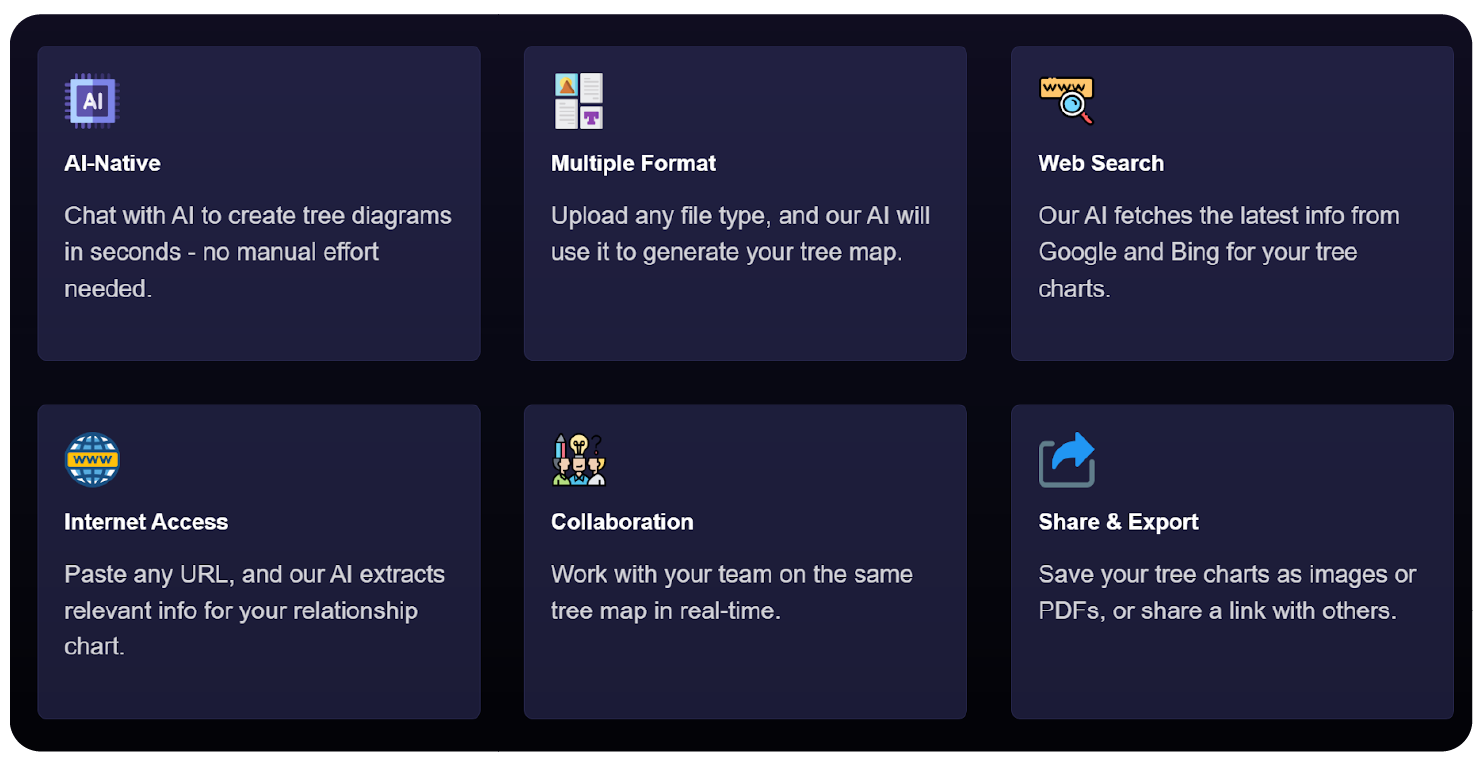Click the Internet Access heading
The image size is (1482, 766).
click(x=146, y=522)
